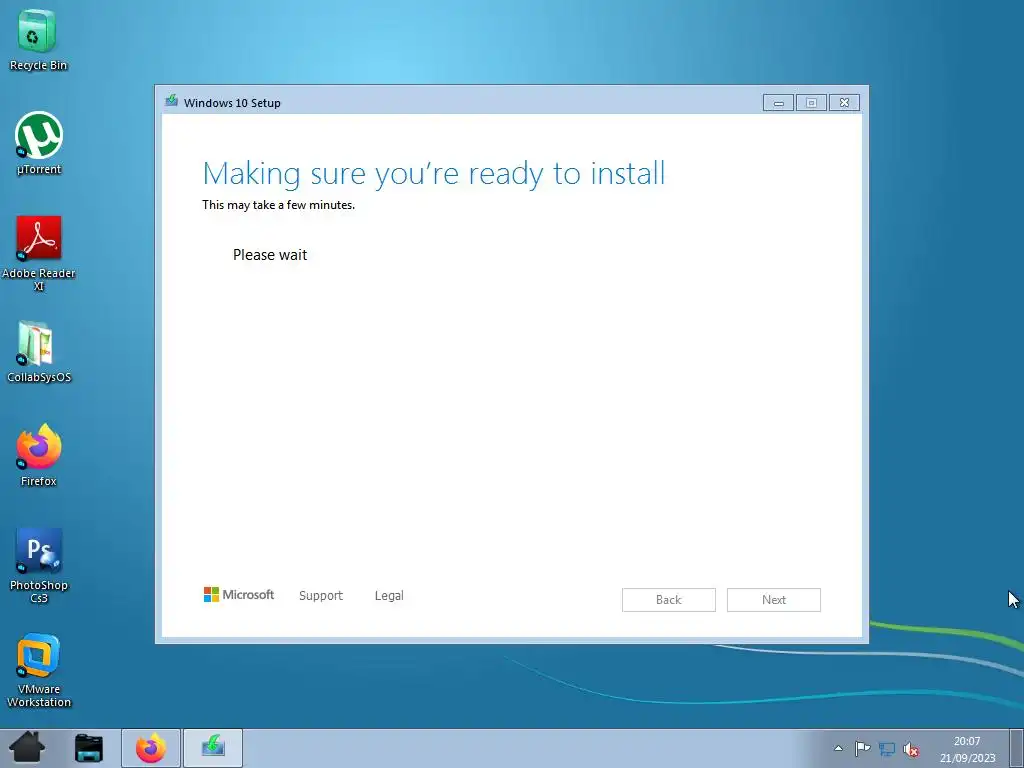Open the clock showing 20:07
Viewport: 1024px width, 768px height.
[x=967, y=749]
